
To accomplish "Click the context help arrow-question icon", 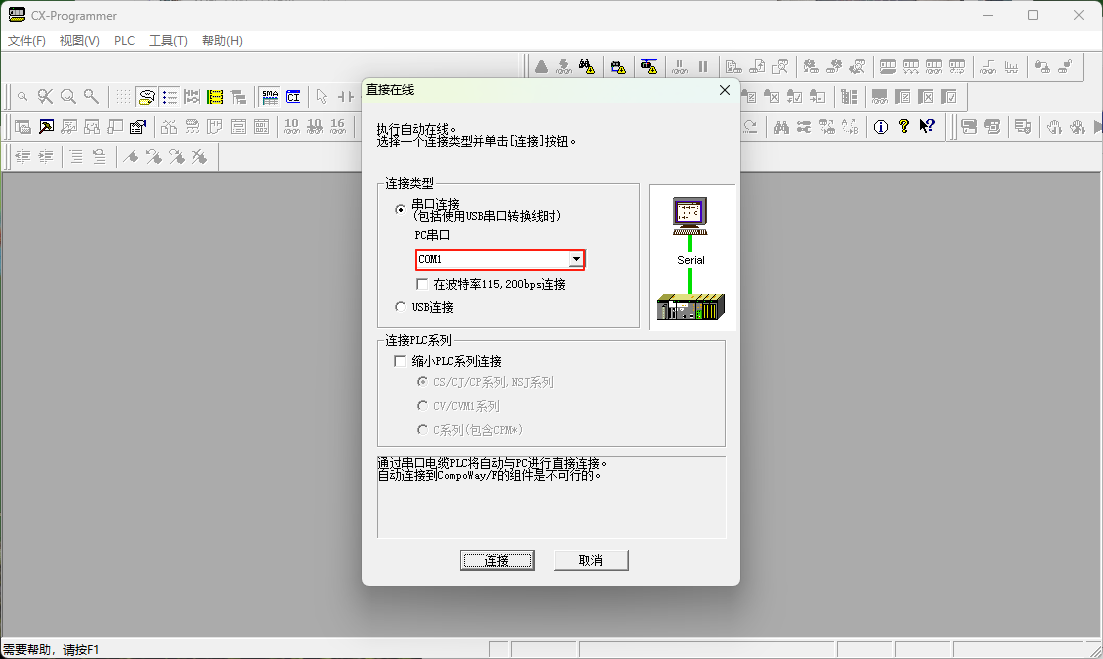I will click(x=927, y=126).
